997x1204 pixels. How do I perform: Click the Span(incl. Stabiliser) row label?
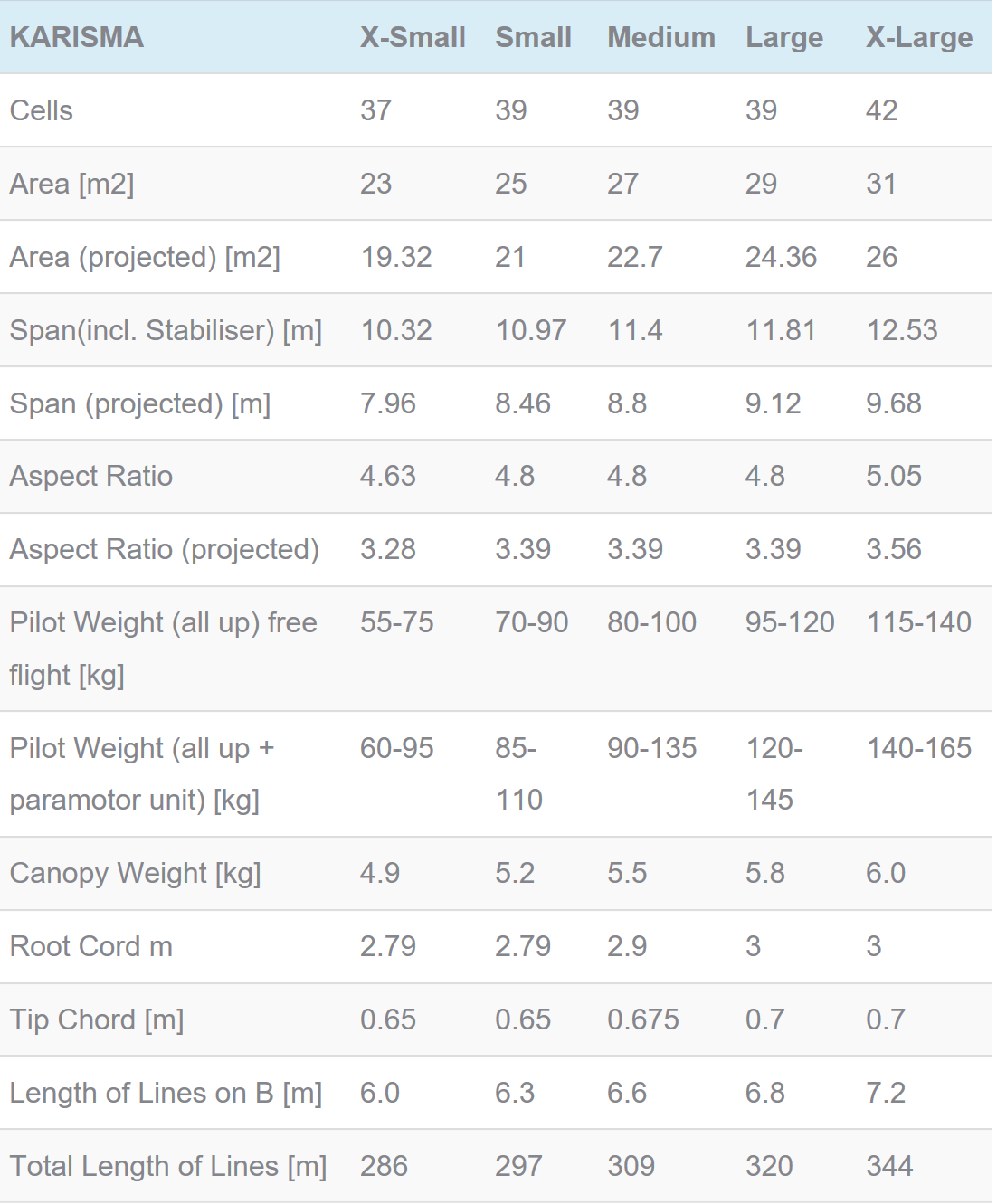[166, 330]
